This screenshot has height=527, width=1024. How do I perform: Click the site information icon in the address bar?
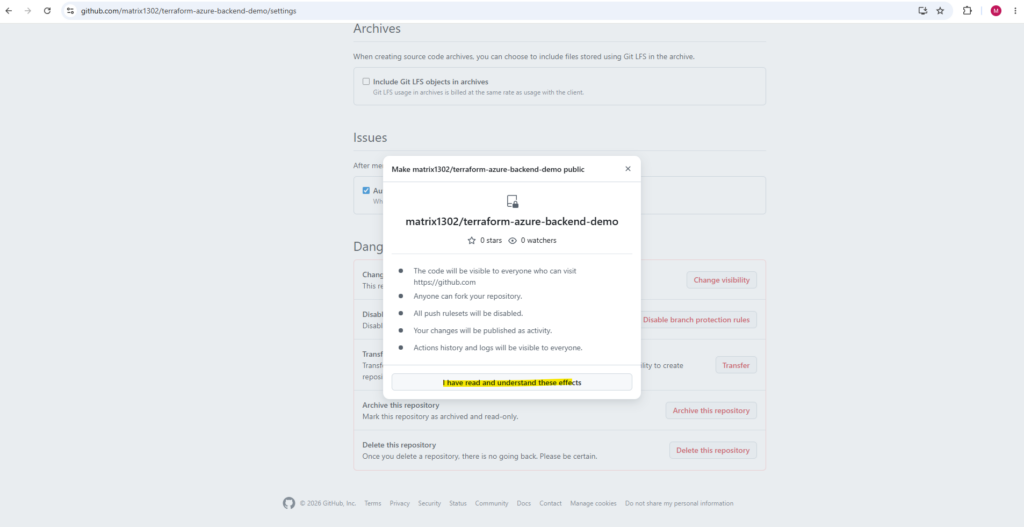click(x=71, y=10)
